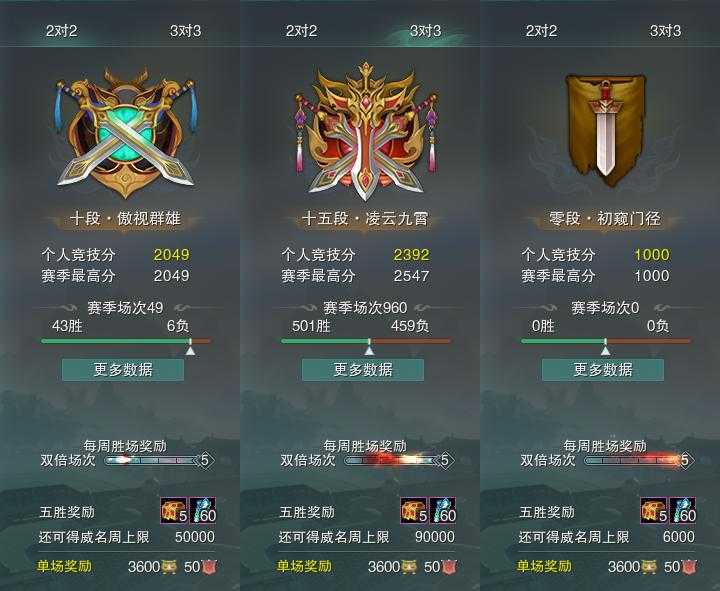Click the red badge icon next to 50 in the middle panel

448,567
